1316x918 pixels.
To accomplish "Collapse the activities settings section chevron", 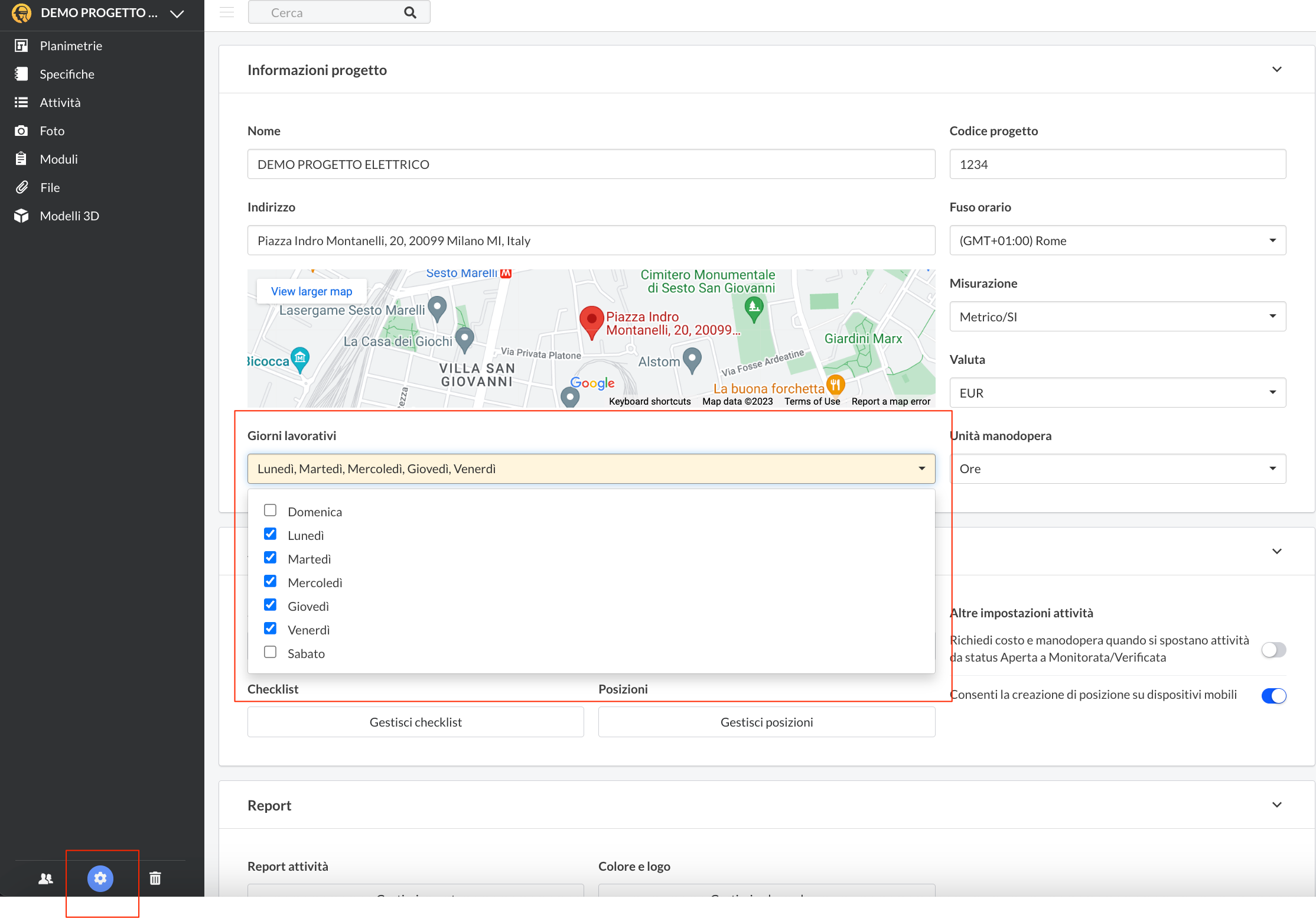I will tap(1277, 551).
